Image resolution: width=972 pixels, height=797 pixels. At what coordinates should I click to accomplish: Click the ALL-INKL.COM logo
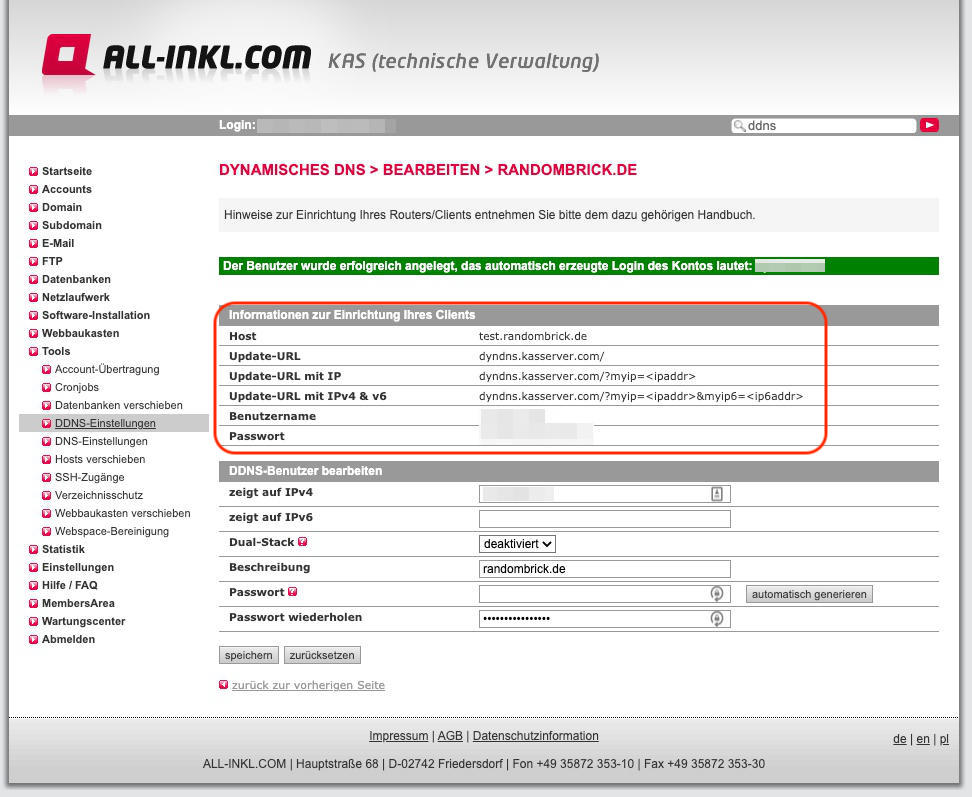[x=177, y=59]
